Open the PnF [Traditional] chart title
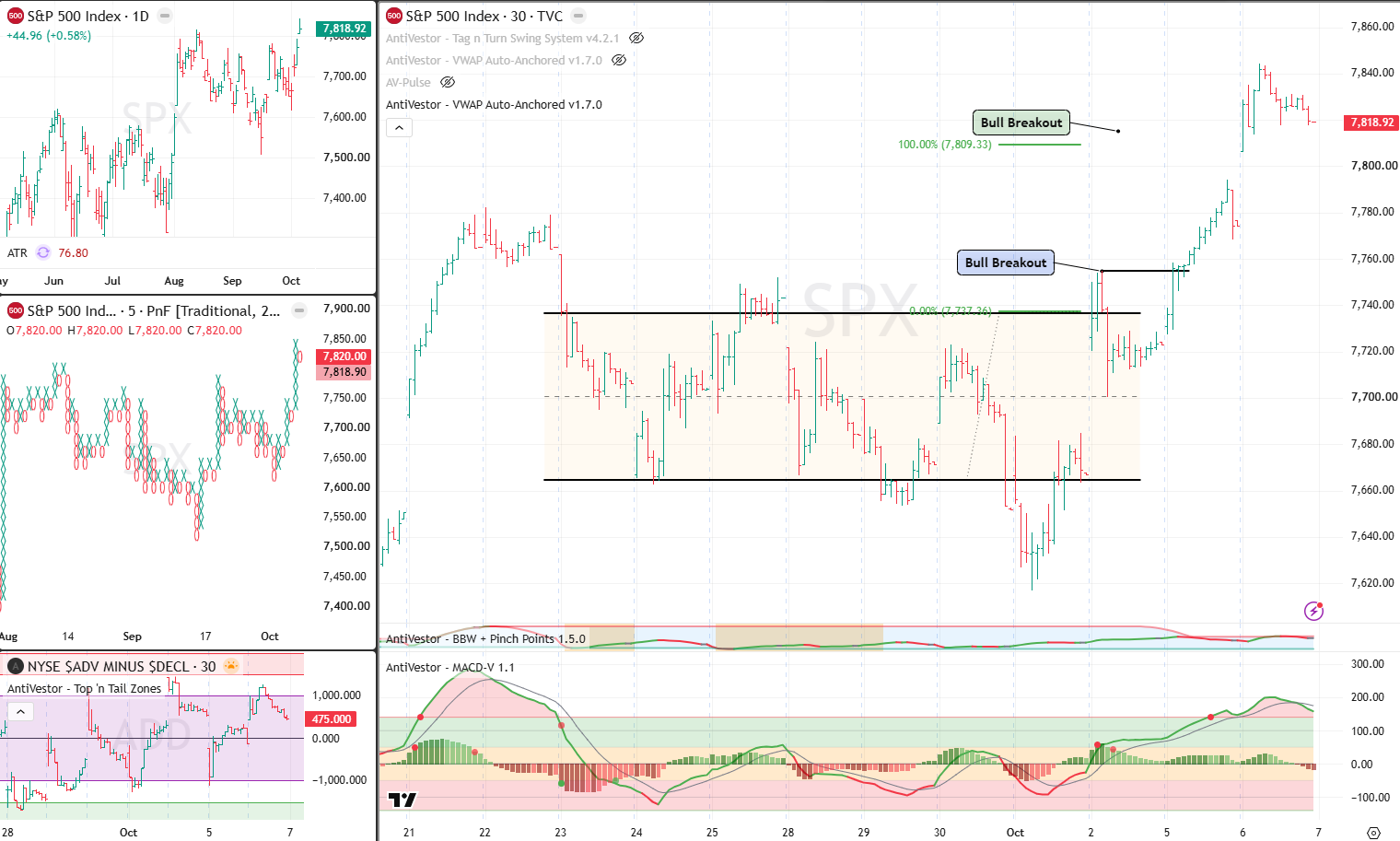 click(154, 310)
